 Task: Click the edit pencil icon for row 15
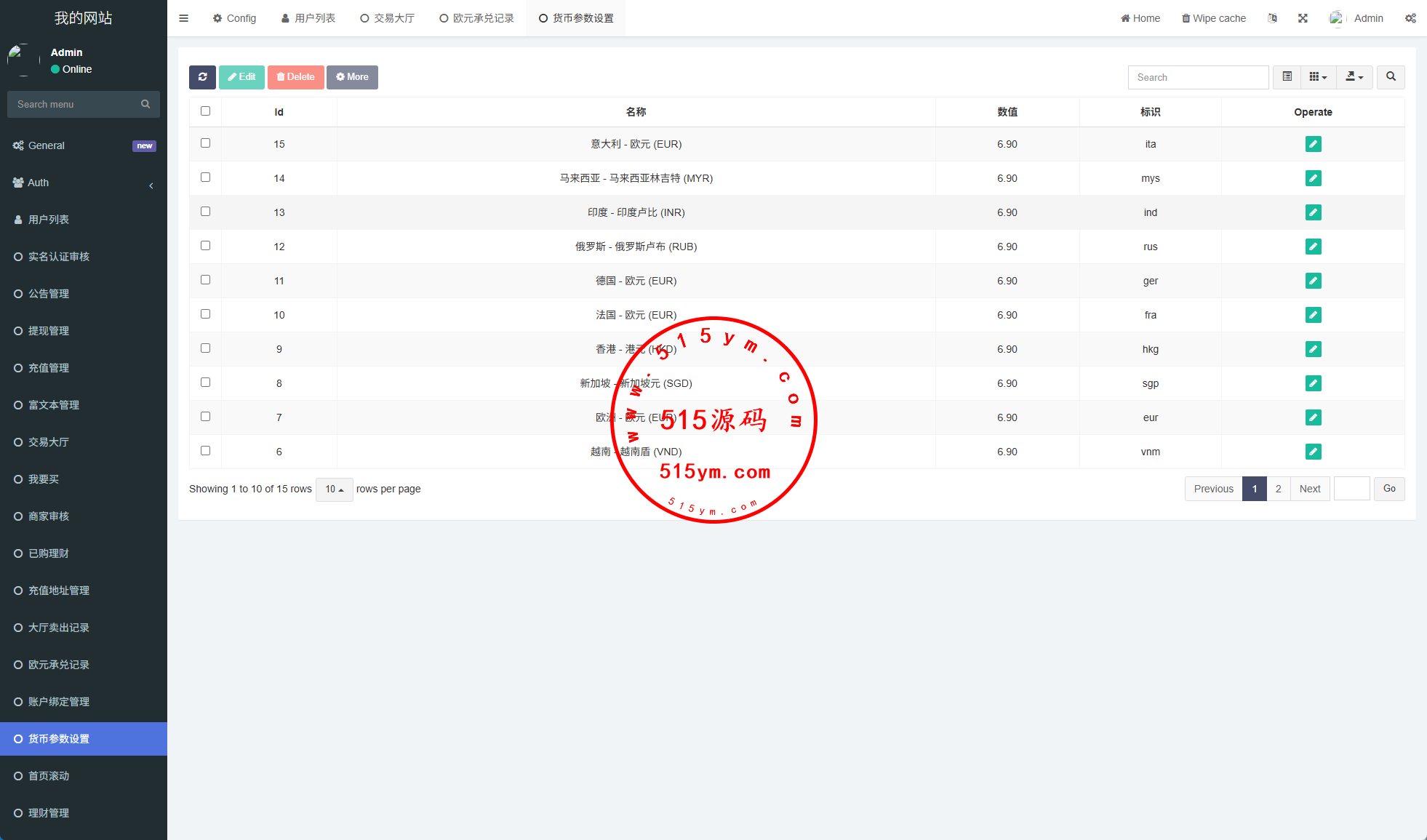(x=1313, y=144)
